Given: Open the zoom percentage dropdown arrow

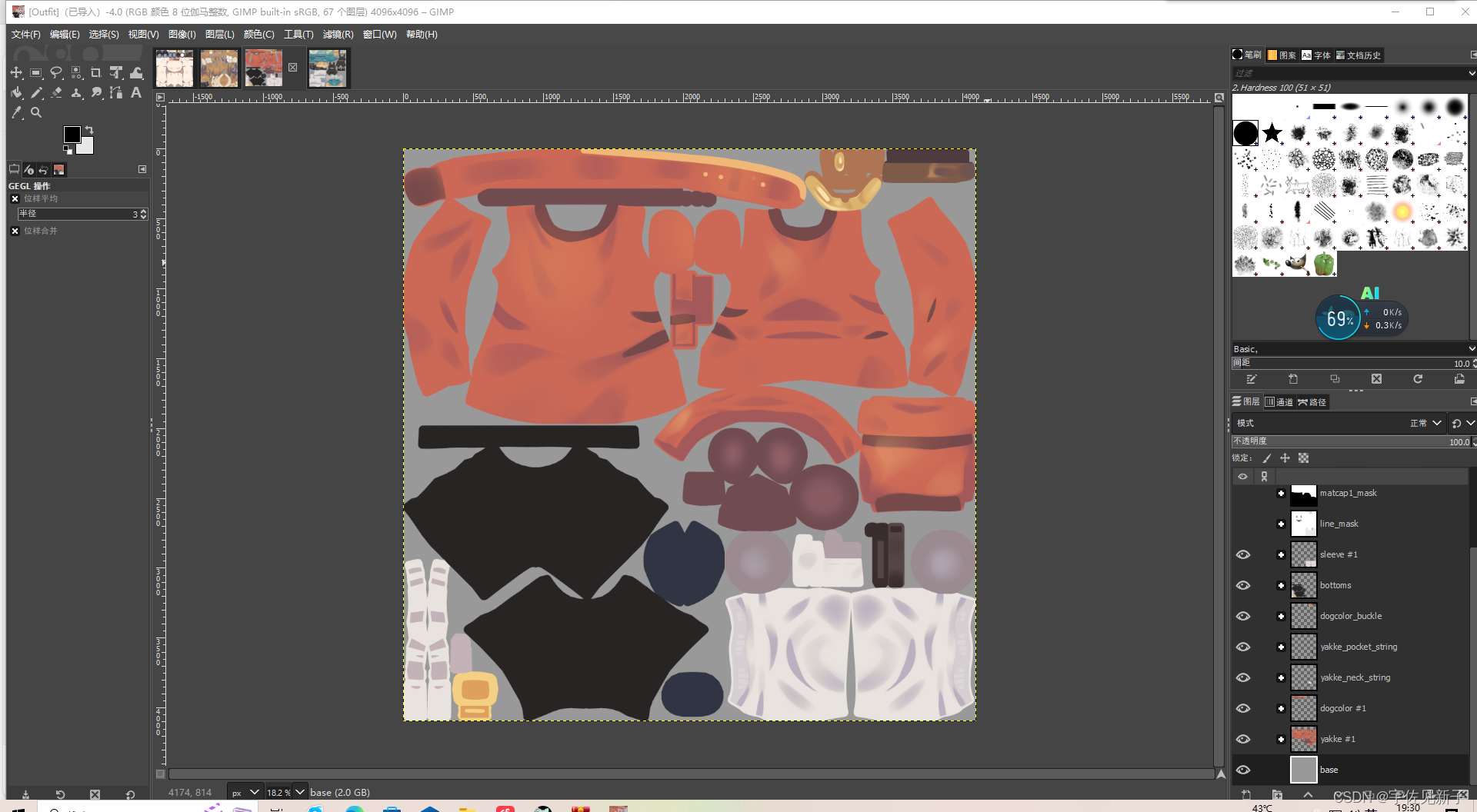Looking at the screenshot, I should (x=300, y=792).
